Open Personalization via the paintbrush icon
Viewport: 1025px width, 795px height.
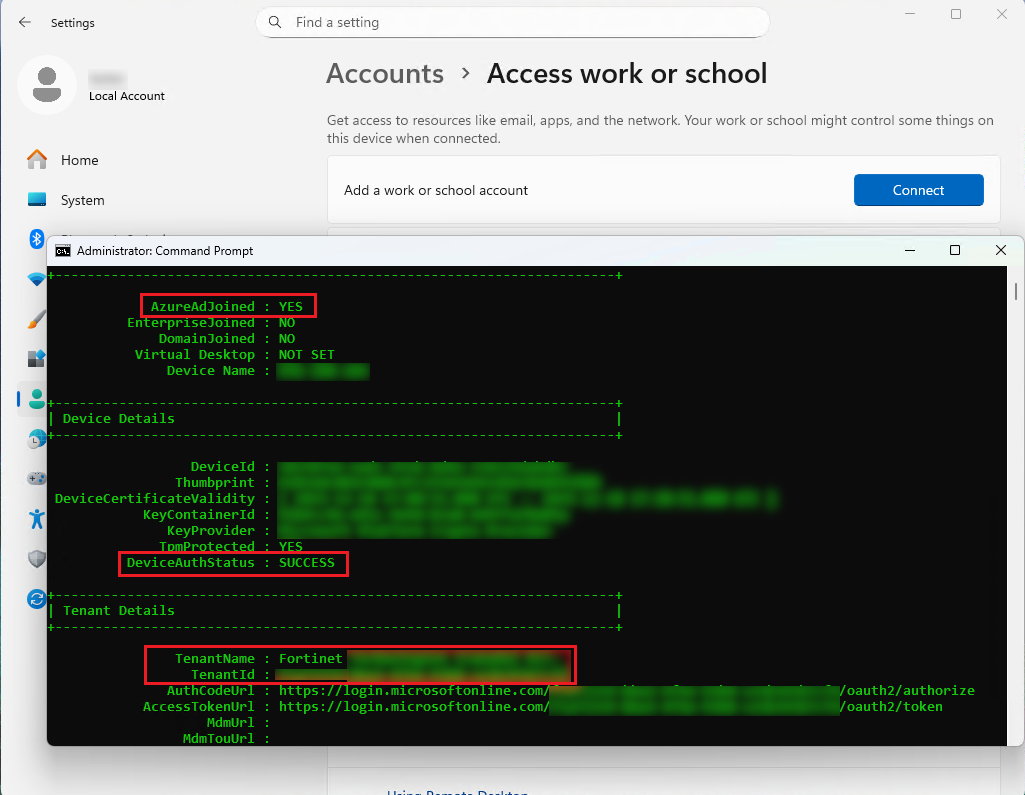coord(36,318)
